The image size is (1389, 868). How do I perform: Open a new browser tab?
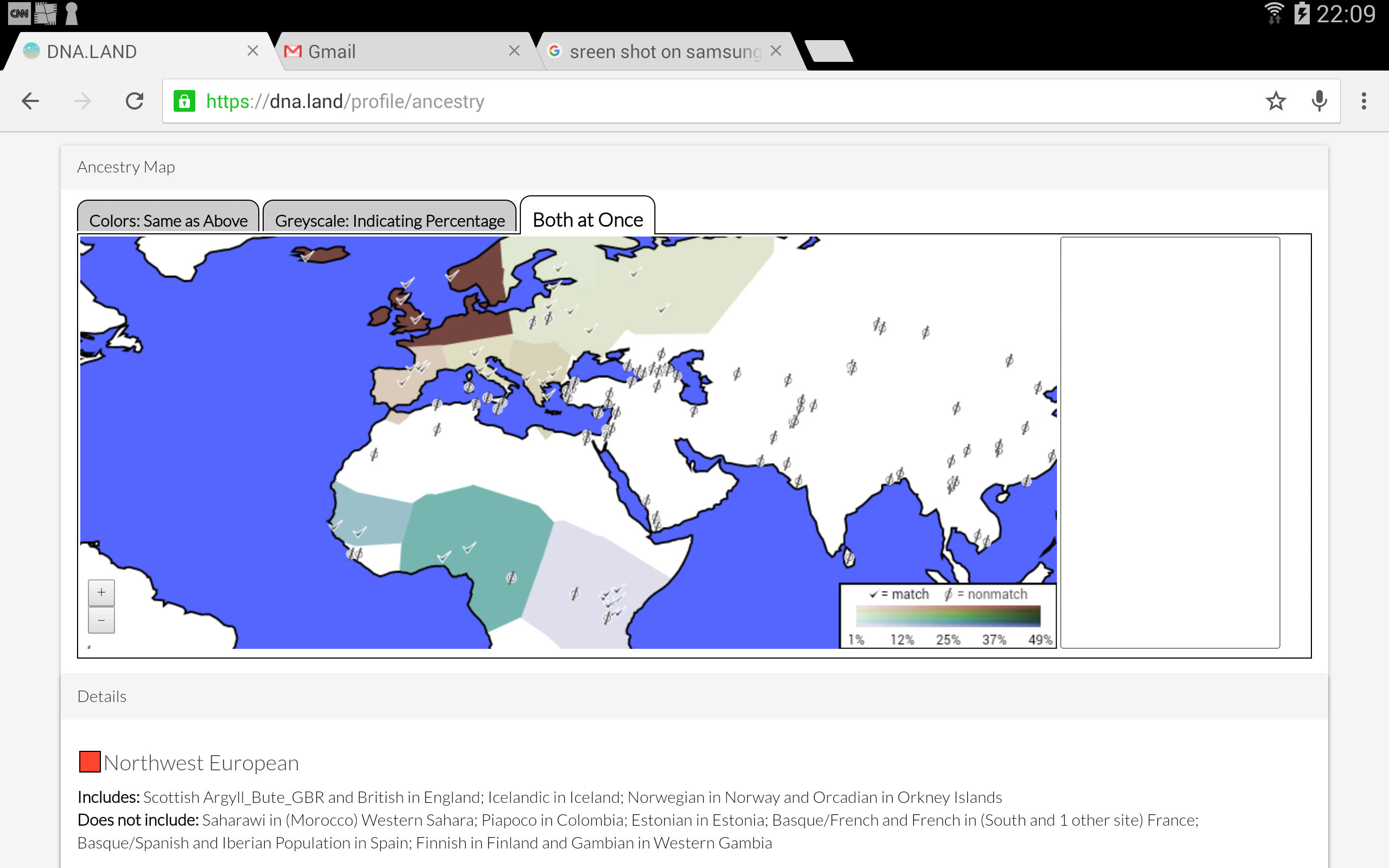click(x=829, y=50)
